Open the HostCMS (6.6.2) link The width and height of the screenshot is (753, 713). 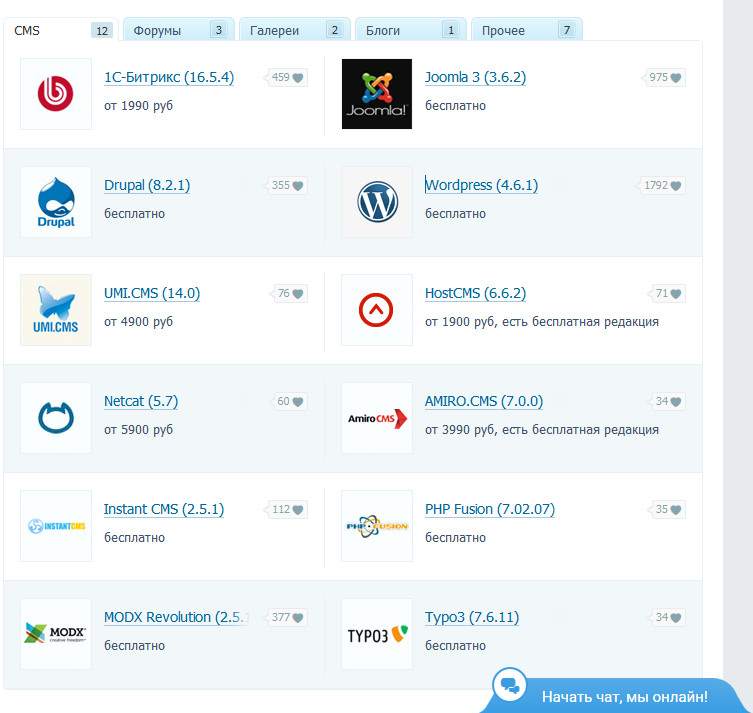pyautogui.click(x=475, y=293)
